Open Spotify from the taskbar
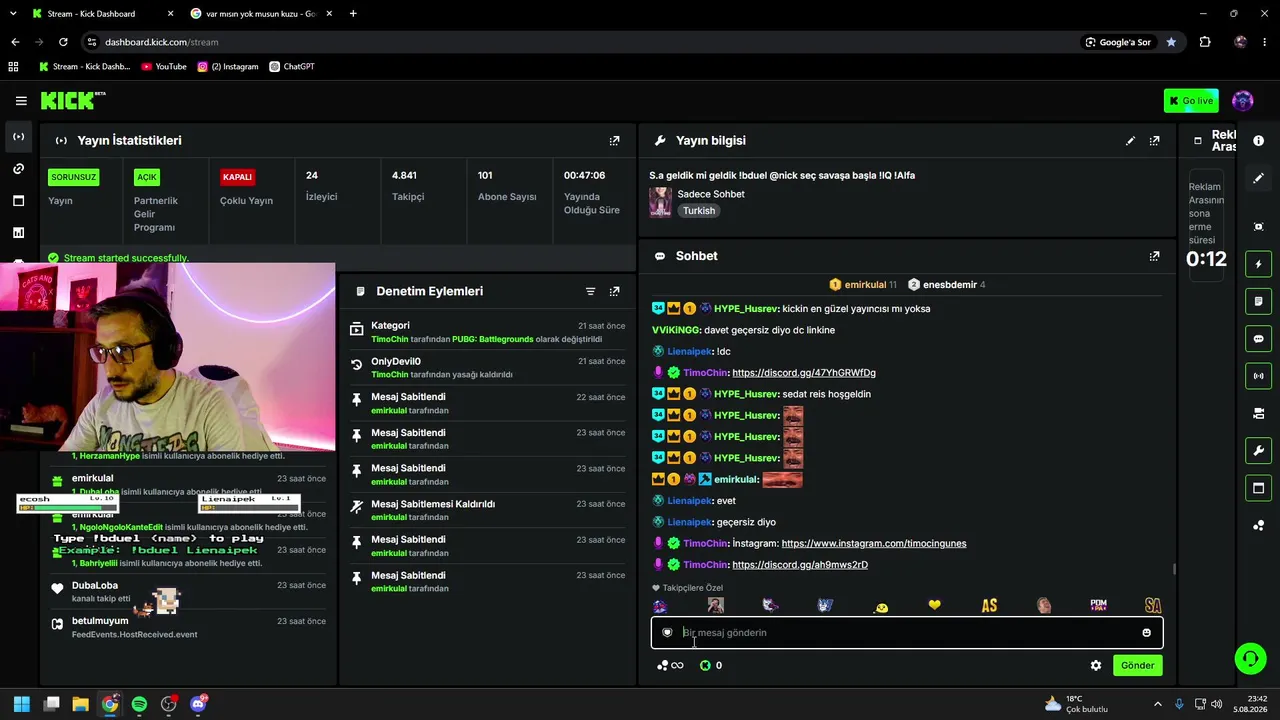Screen dimensions: 1280x720 pos(139,704)
